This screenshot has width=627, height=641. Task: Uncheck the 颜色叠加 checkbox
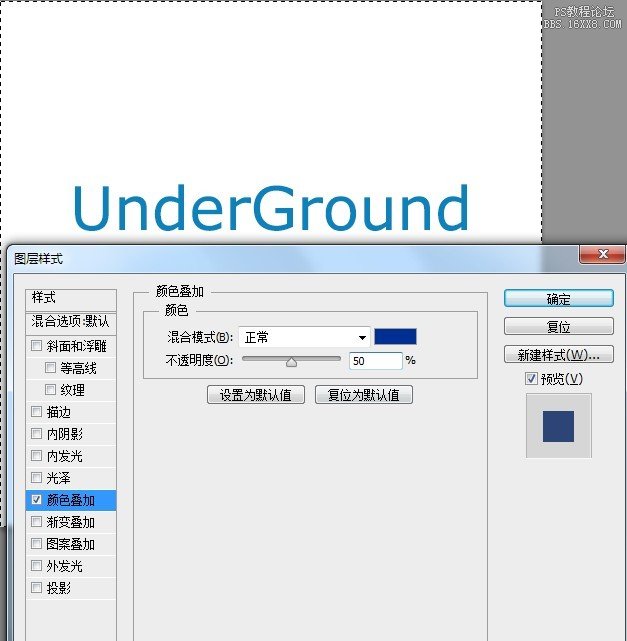click(36, 500)
